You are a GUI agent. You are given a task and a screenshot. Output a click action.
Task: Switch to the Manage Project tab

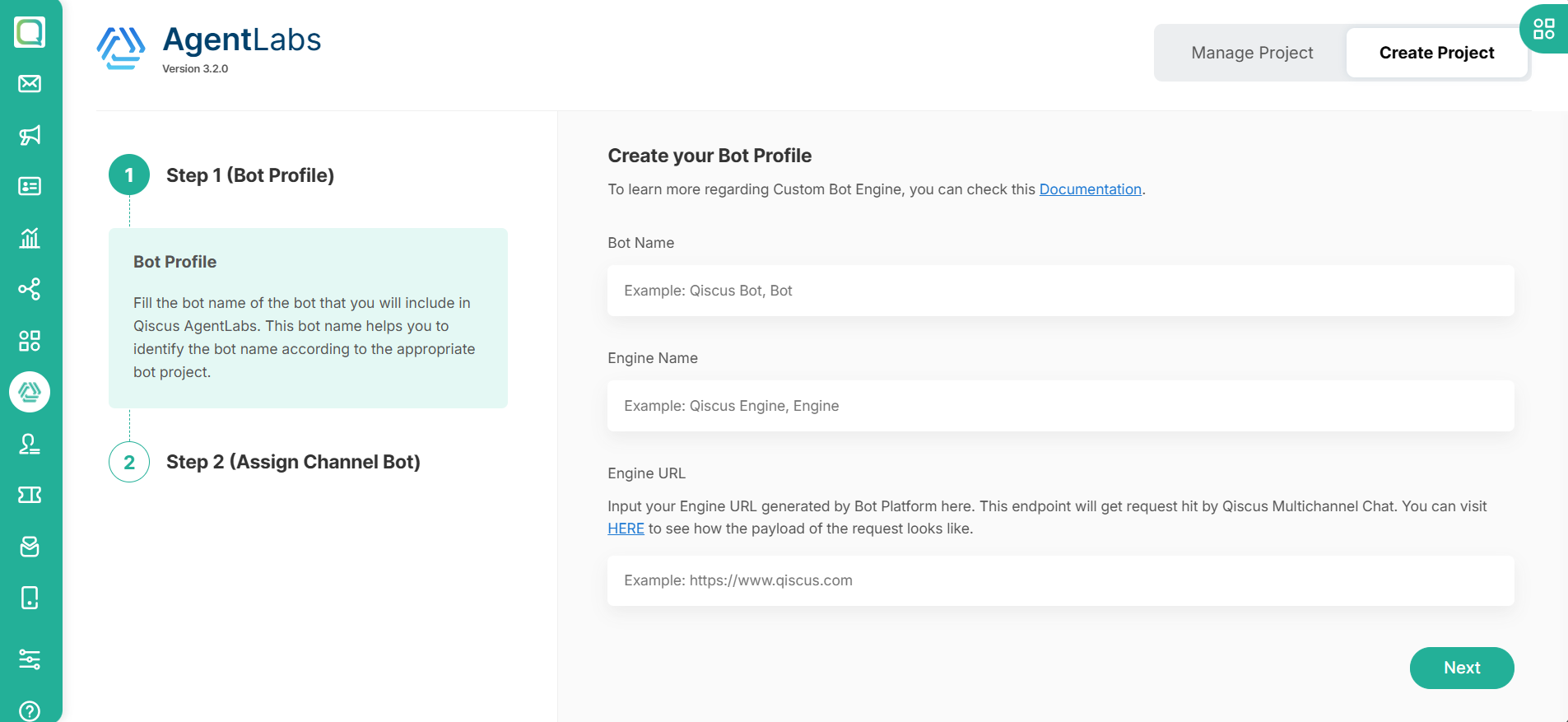(1251, 53)
